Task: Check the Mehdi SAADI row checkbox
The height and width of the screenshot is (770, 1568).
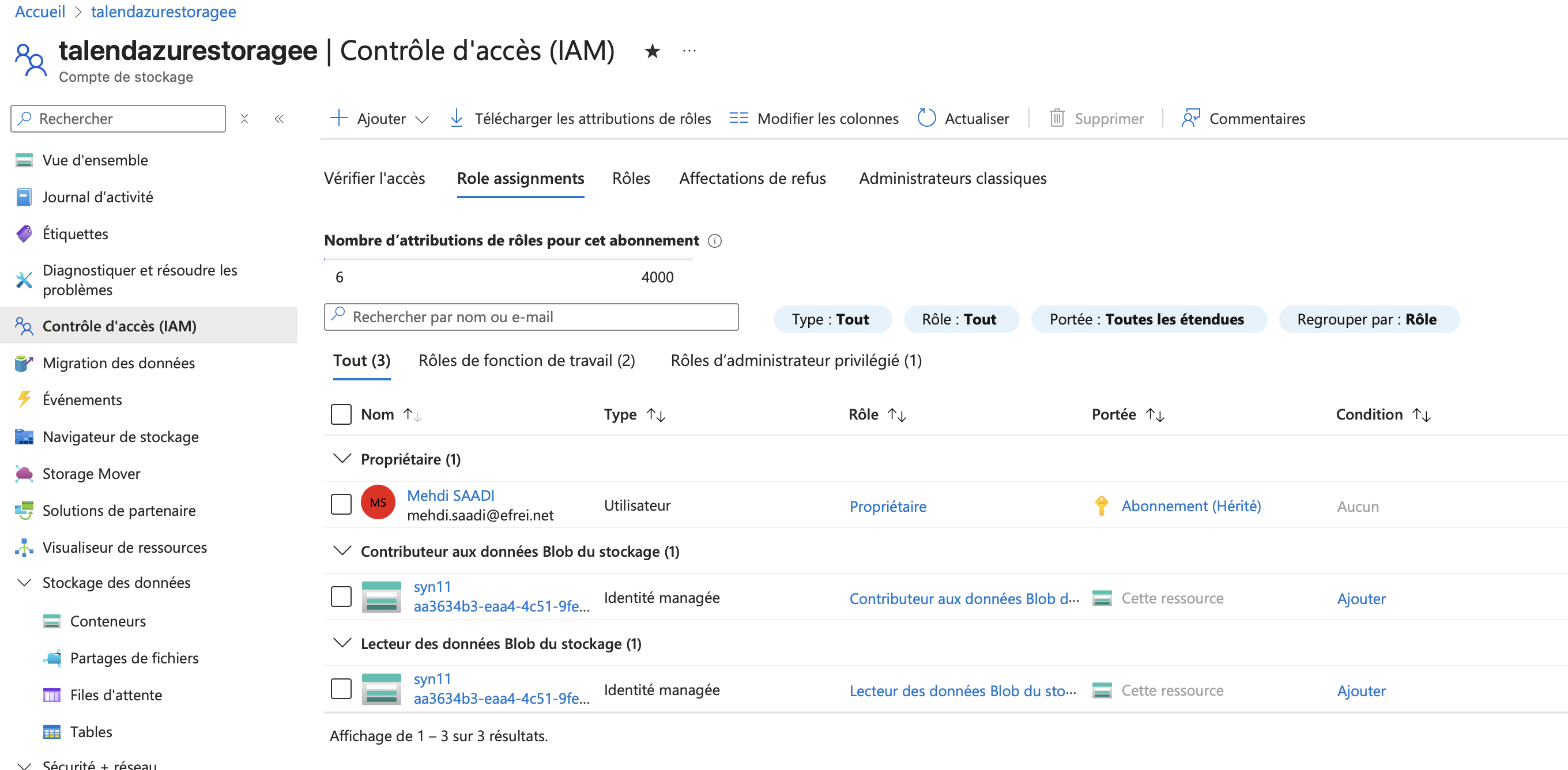Action: click(x=341, y=505)
